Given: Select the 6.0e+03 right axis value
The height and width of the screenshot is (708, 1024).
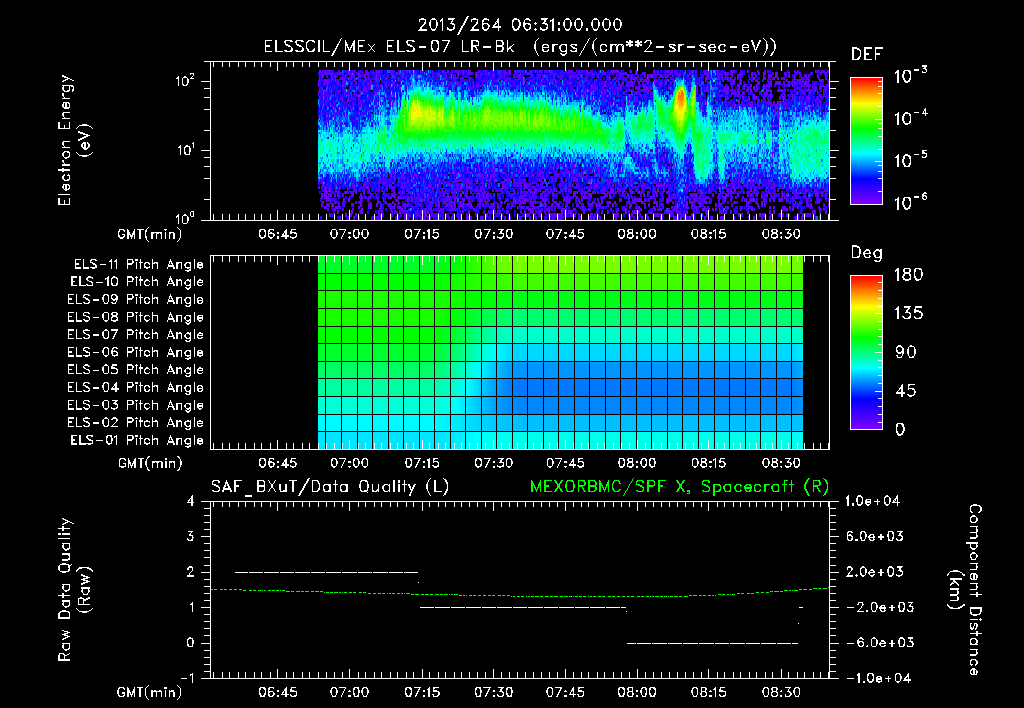Looking at the screenshot, I should tap(874, 536).
